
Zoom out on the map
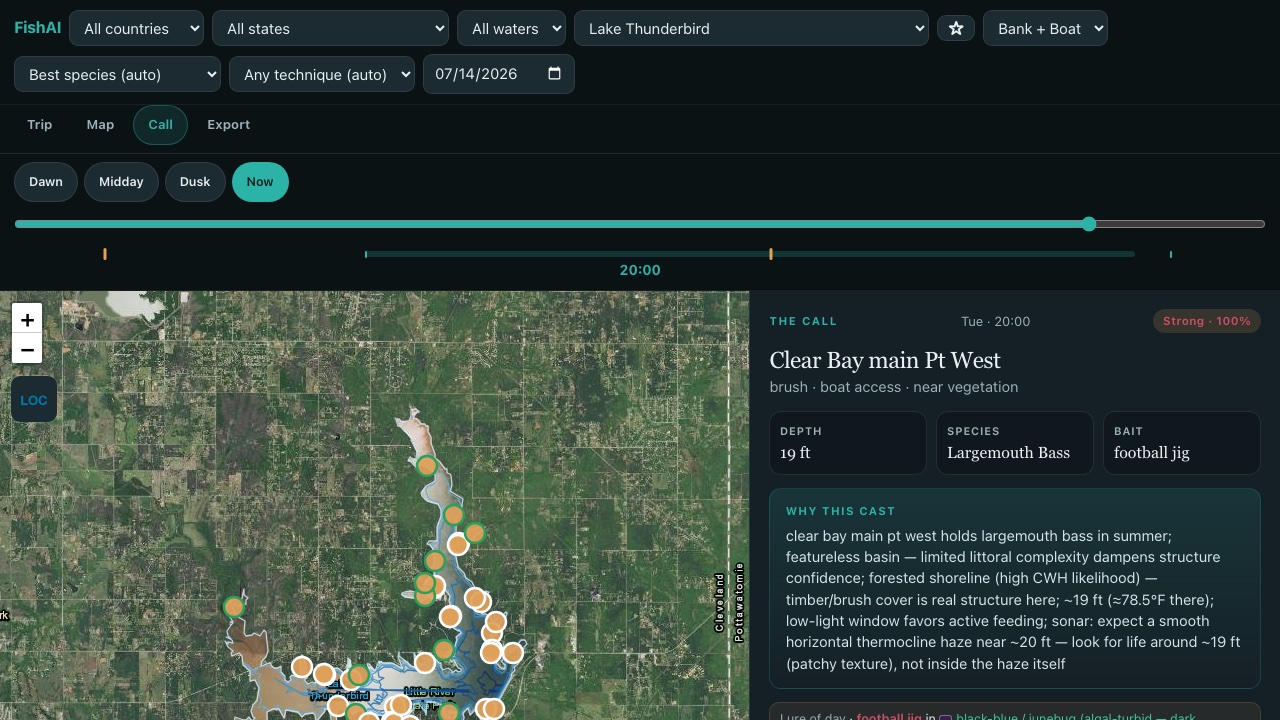click(x=27, y=350)
